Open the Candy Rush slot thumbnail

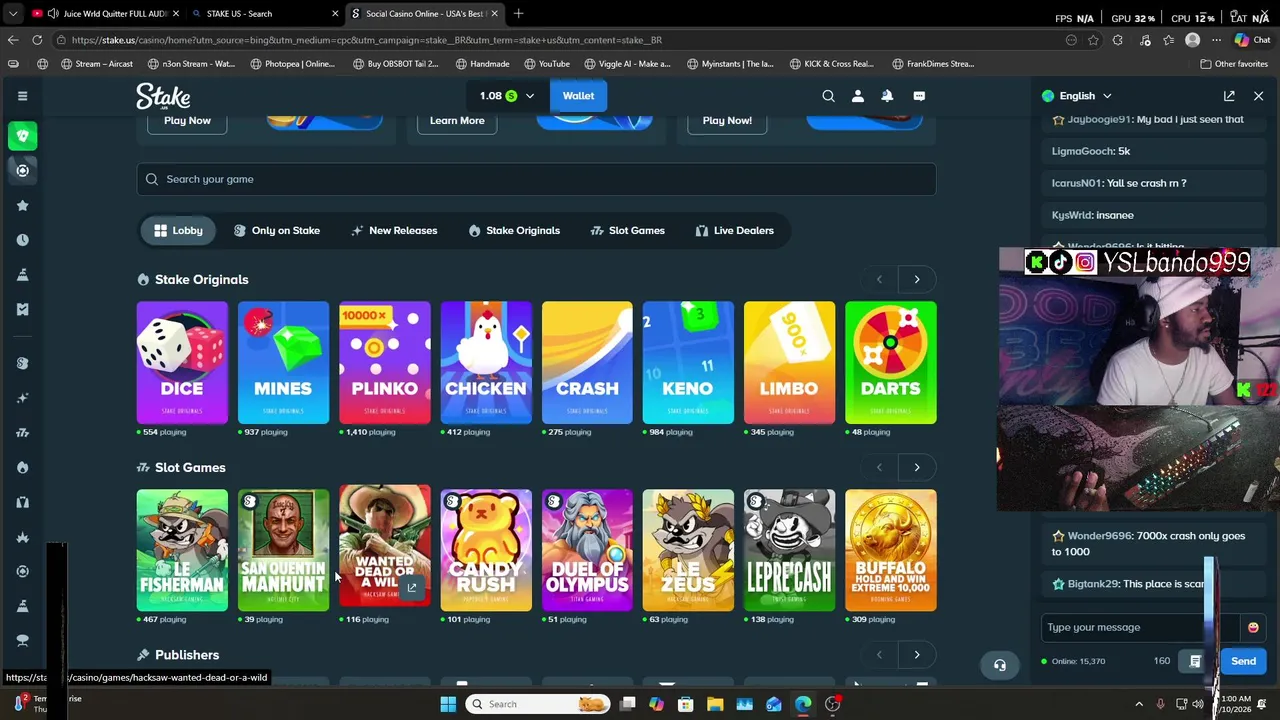486,550
